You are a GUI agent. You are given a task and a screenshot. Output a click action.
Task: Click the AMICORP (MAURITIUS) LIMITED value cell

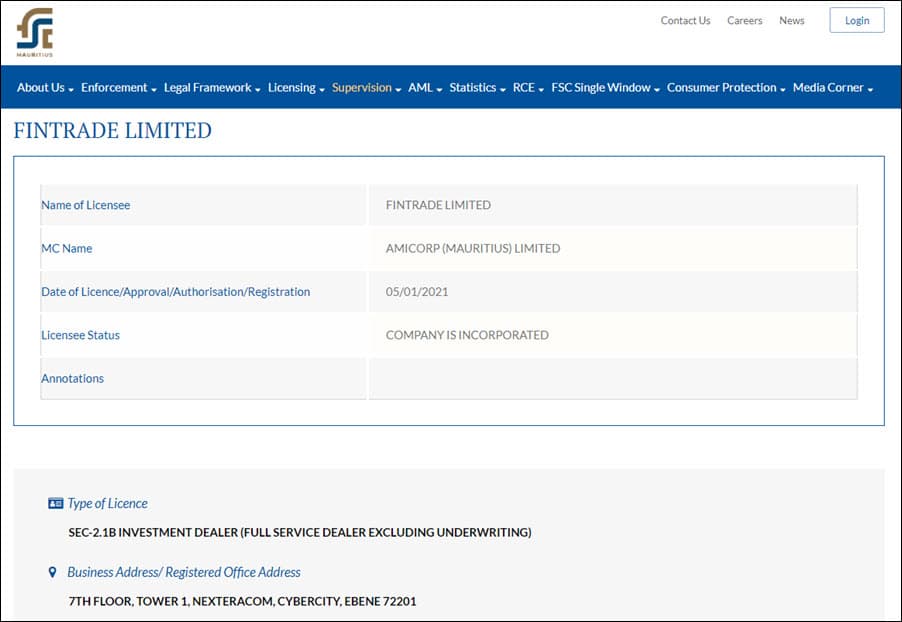click(x=473, y=248)
